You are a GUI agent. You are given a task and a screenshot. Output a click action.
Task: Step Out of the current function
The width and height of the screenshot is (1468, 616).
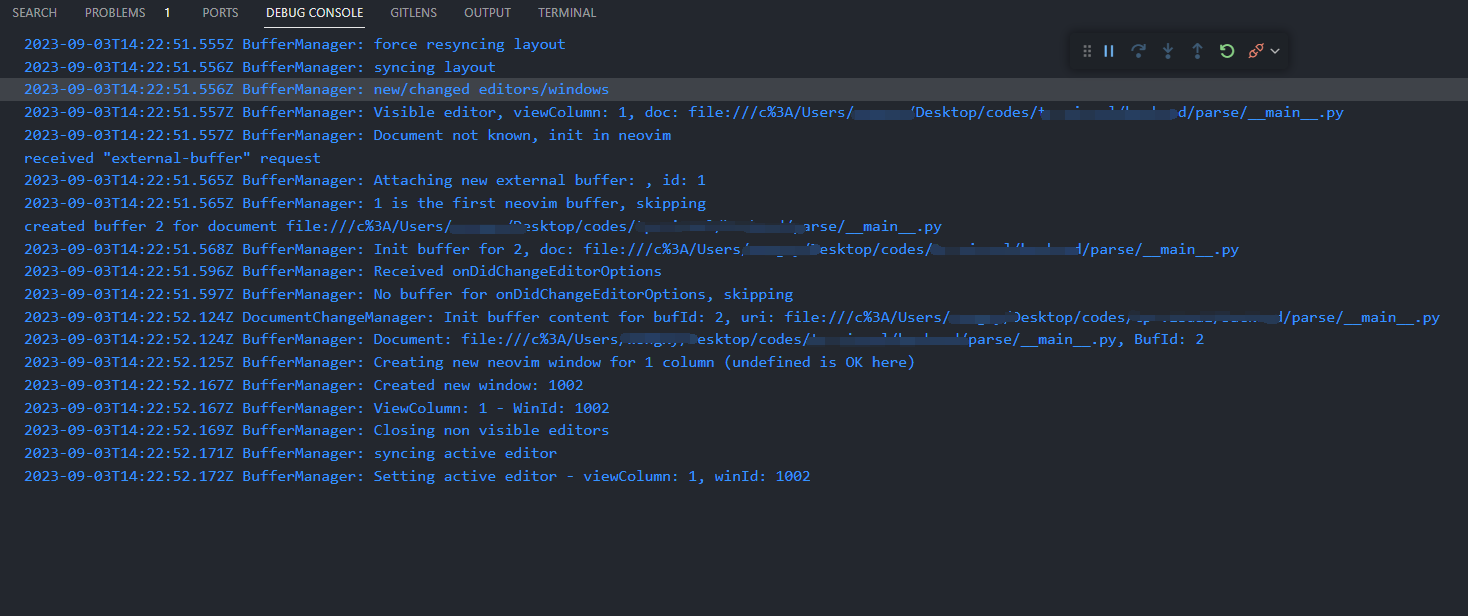click(1197, 51)
